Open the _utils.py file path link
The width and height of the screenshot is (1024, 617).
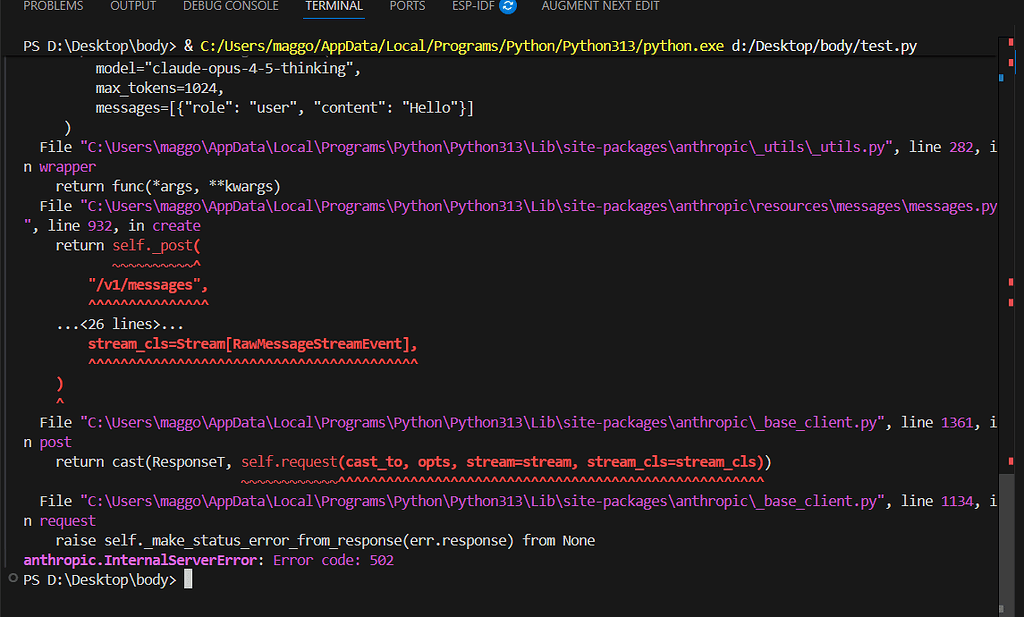[x=487, y=148]
